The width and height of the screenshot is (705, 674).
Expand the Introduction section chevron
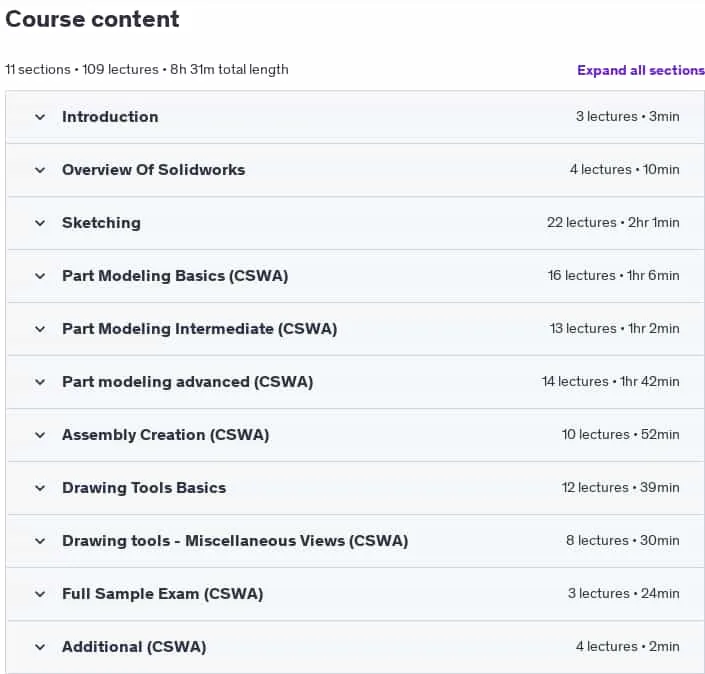(40, 117)
